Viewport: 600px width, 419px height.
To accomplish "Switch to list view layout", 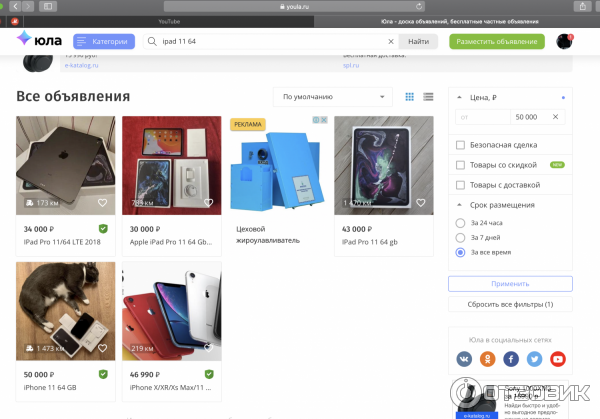I will tap(428, 97).
